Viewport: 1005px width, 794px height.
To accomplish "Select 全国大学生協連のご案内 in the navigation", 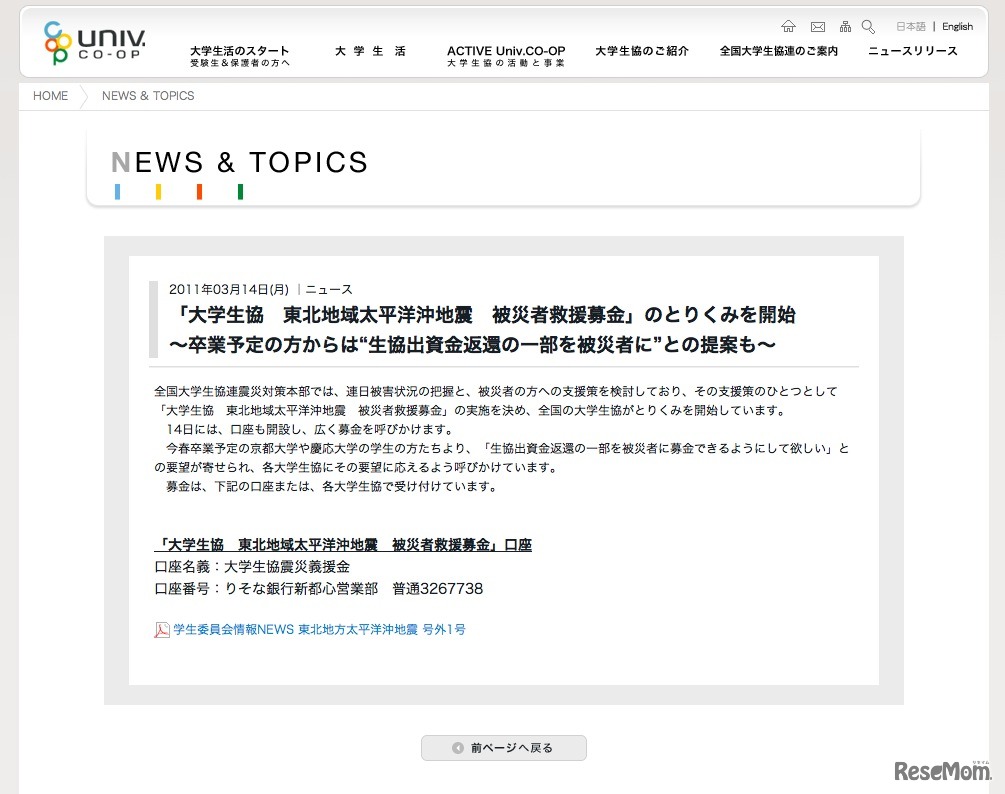I will (776, 49).
